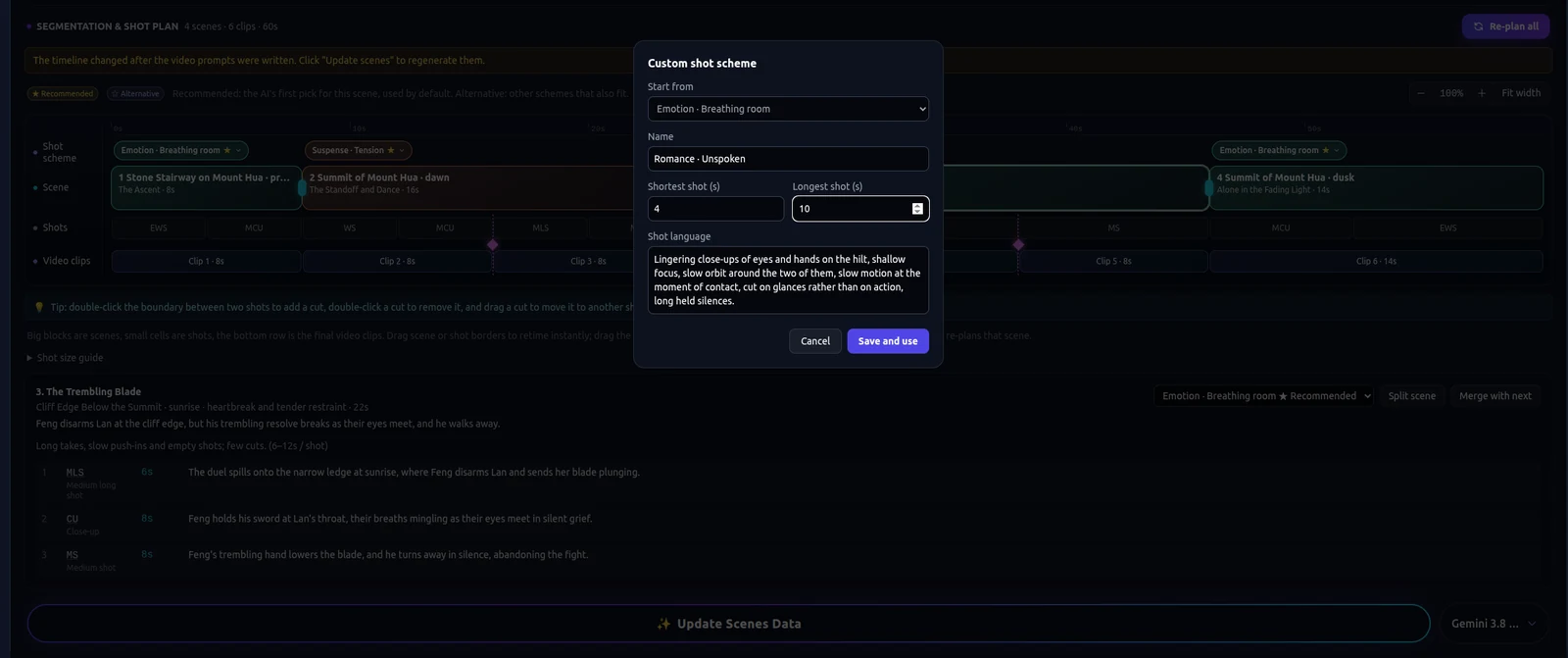Toggle the Alternative legend badge
The image size is (1568, 658).
pyautogui.click(x=135, y=94)
